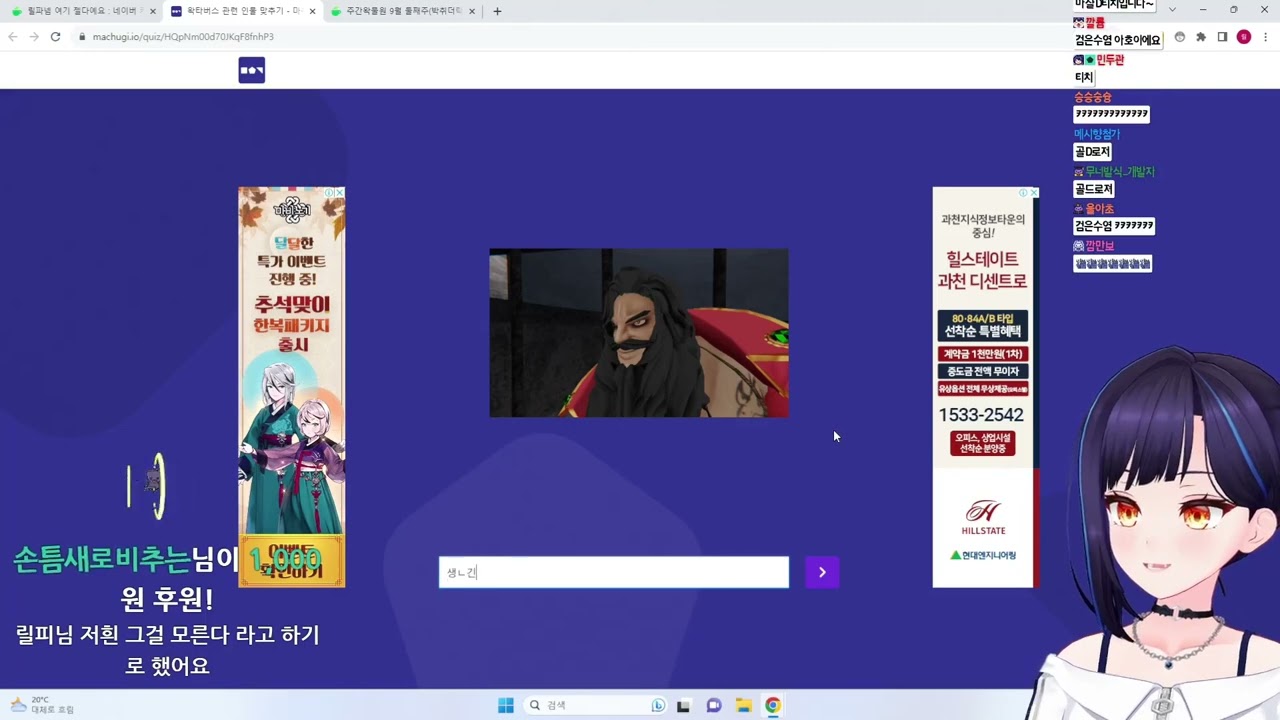Close the 주간학출원 tab
The image size is (1280, 720).
coord(472,12)
